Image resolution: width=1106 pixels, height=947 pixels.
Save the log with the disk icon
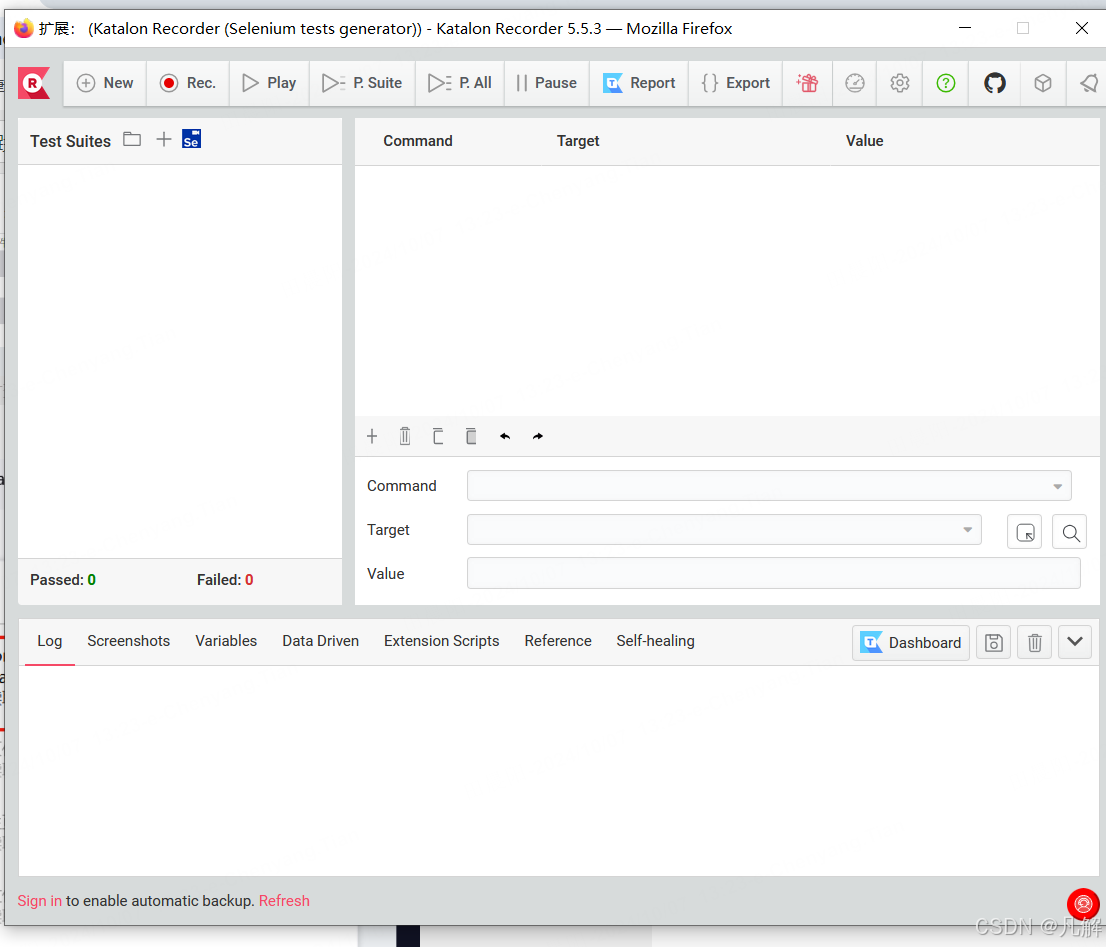(x=994, y=642)
